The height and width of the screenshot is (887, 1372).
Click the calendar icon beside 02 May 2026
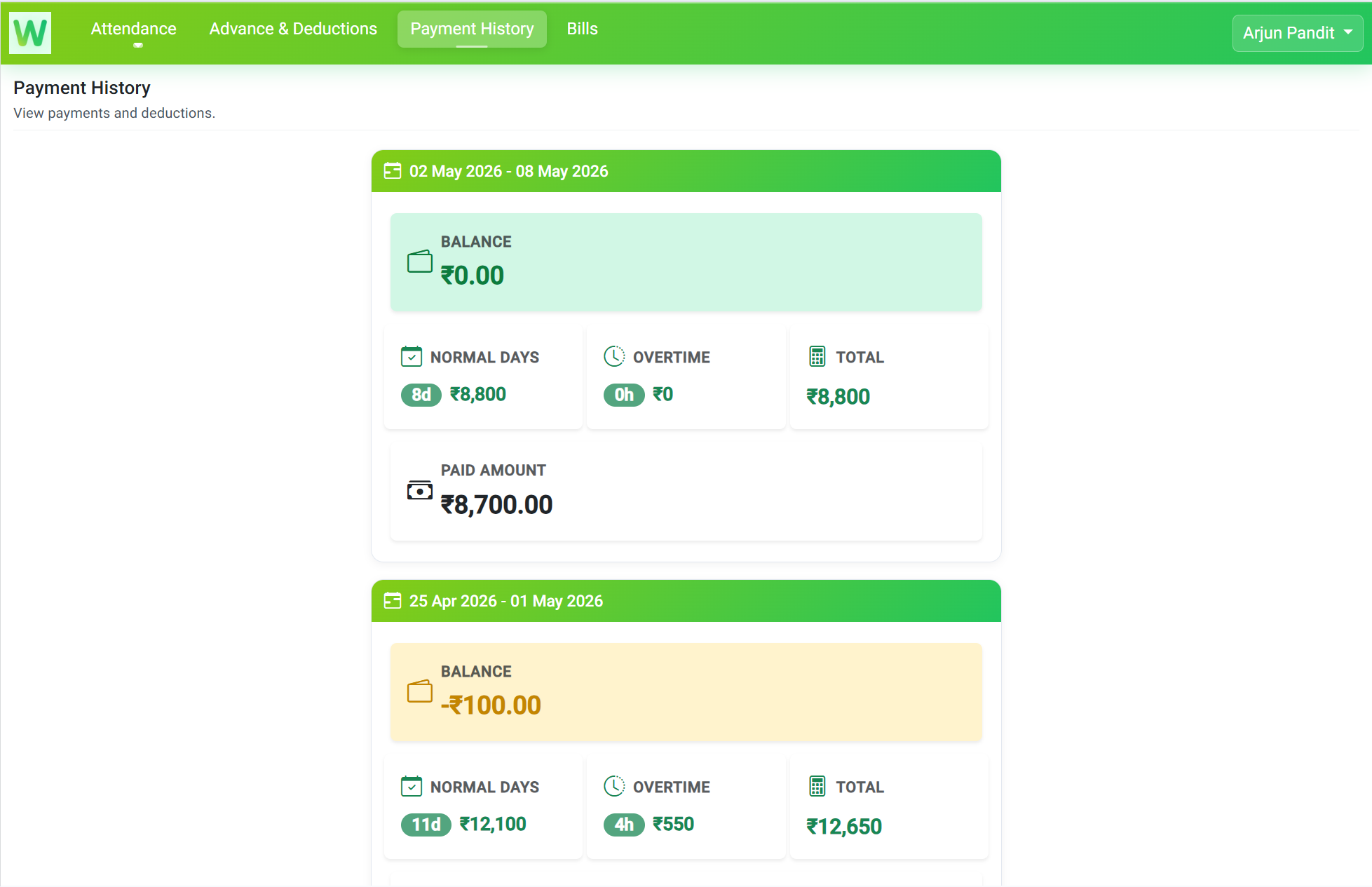393,171
